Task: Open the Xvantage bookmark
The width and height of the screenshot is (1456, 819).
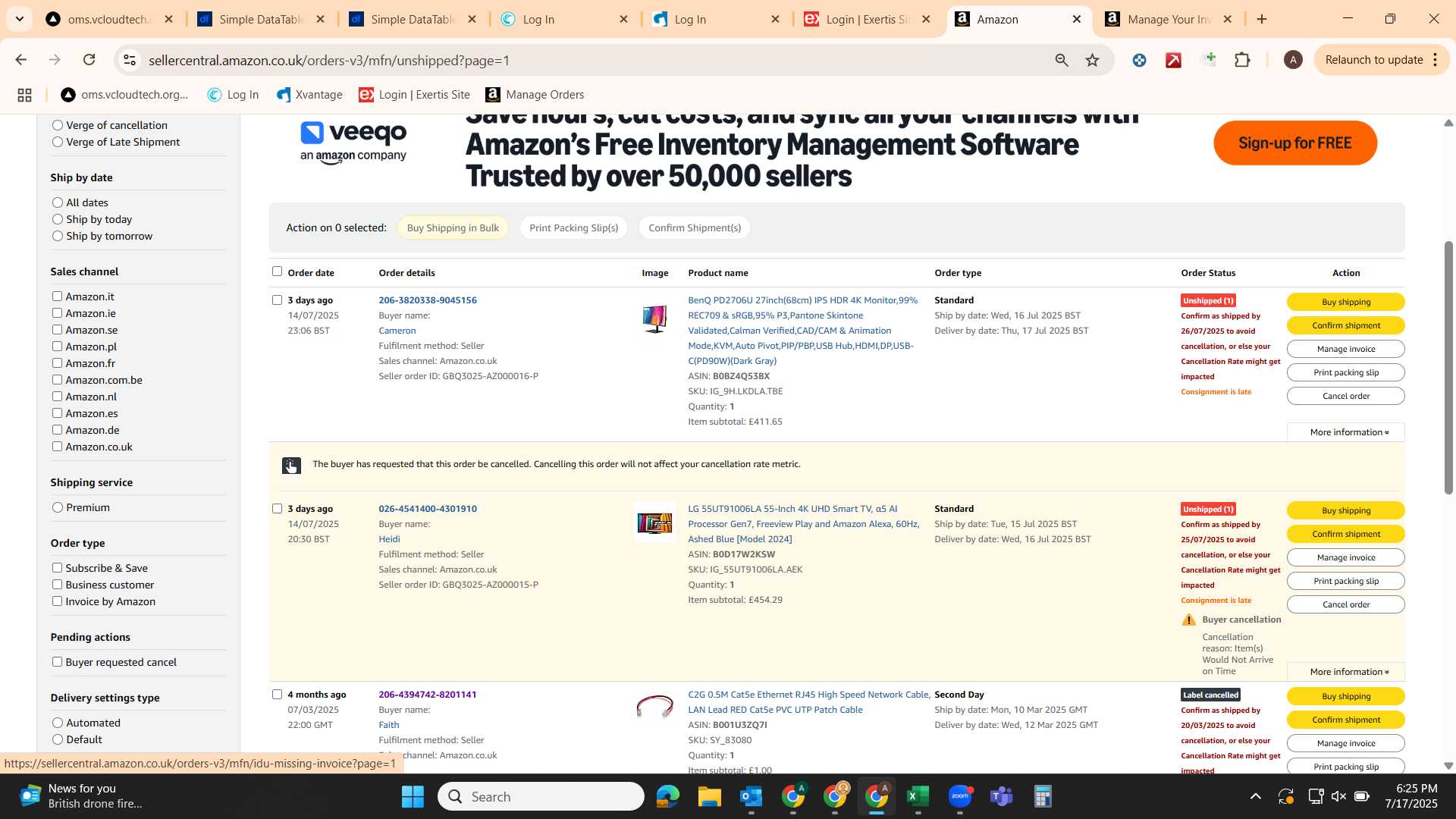Action: 309,95
